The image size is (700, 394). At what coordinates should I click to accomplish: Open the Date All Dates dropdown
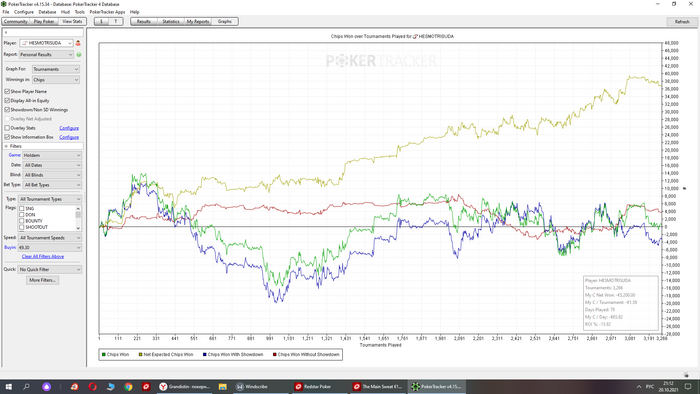pos(52,165)
